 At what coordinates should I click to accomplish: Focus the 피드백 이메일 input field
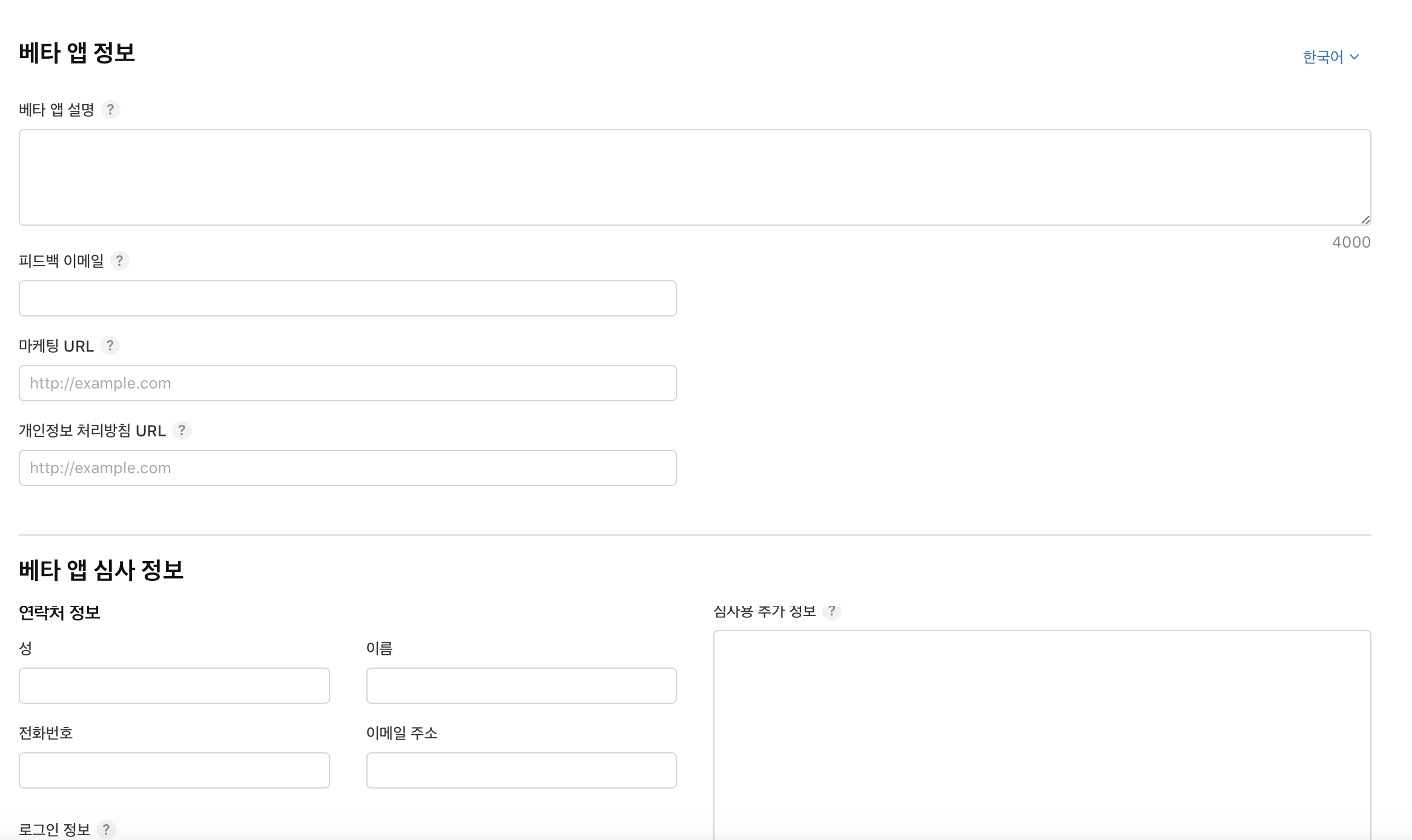click(348, 298)
